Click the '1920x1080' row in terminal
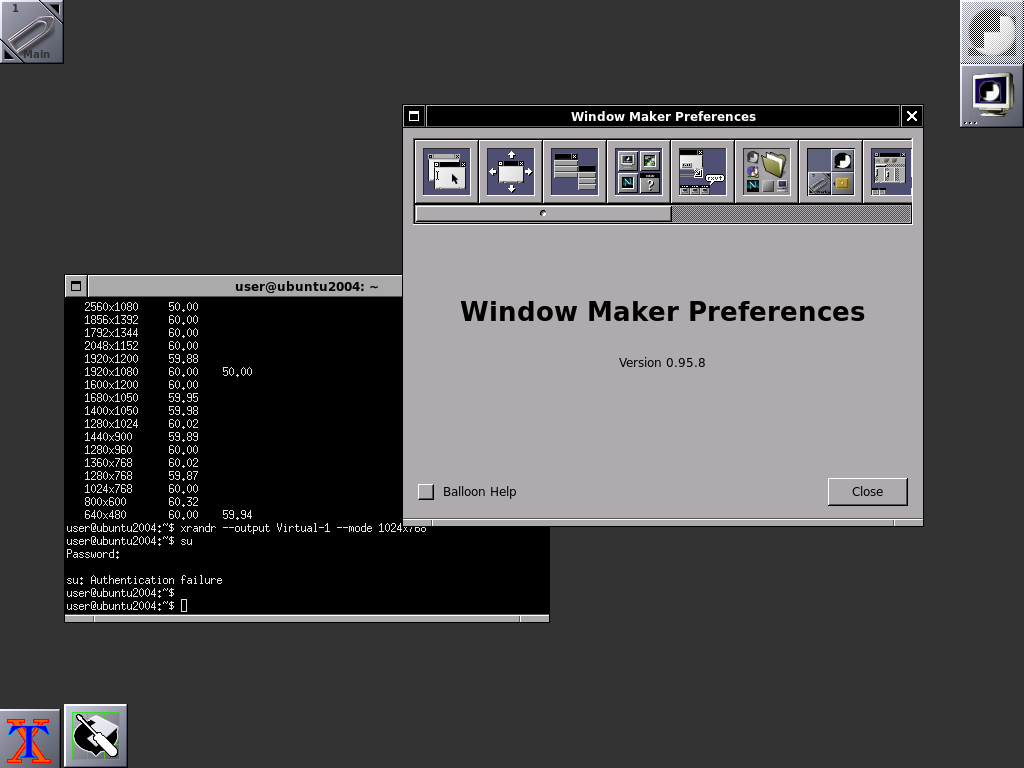The image size is (1024, 768). click(168, 372)
